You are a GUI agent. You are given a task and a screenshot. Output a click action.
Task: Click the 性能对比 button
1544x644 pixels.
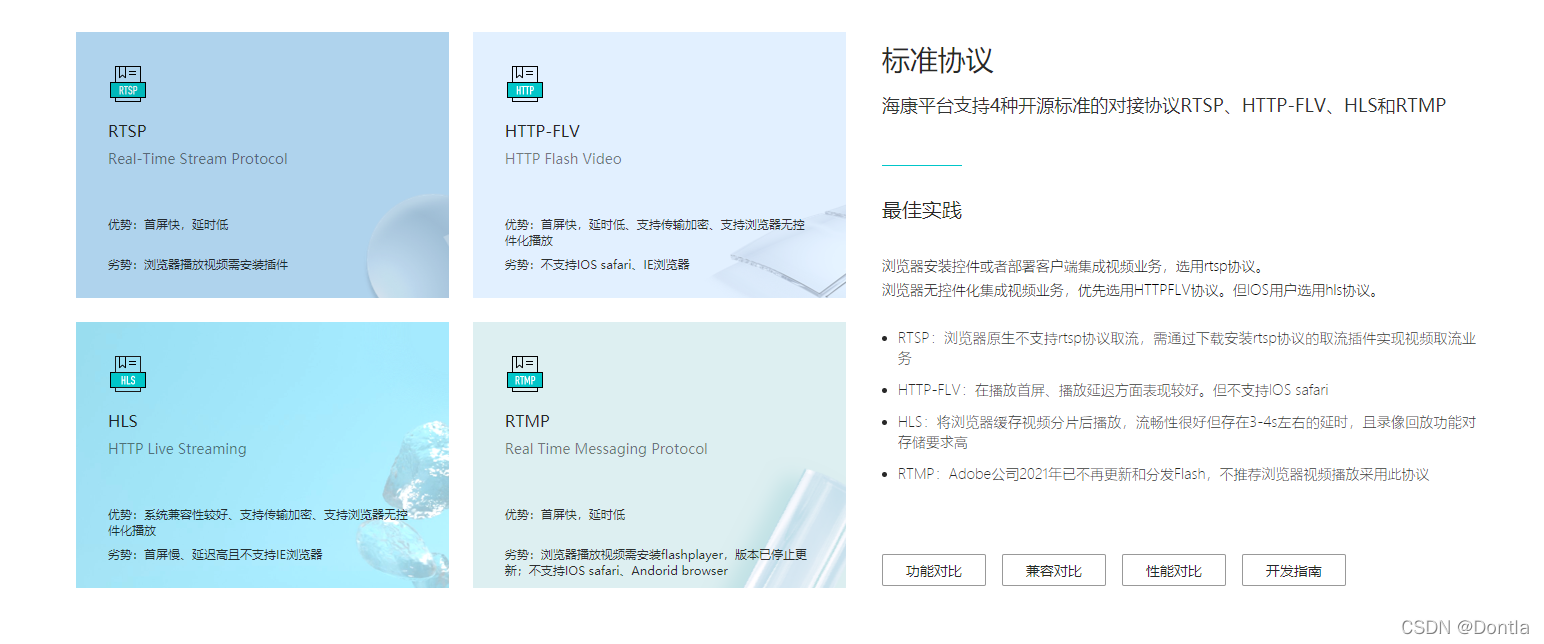pyautogui.click(x=1173, y=570)
